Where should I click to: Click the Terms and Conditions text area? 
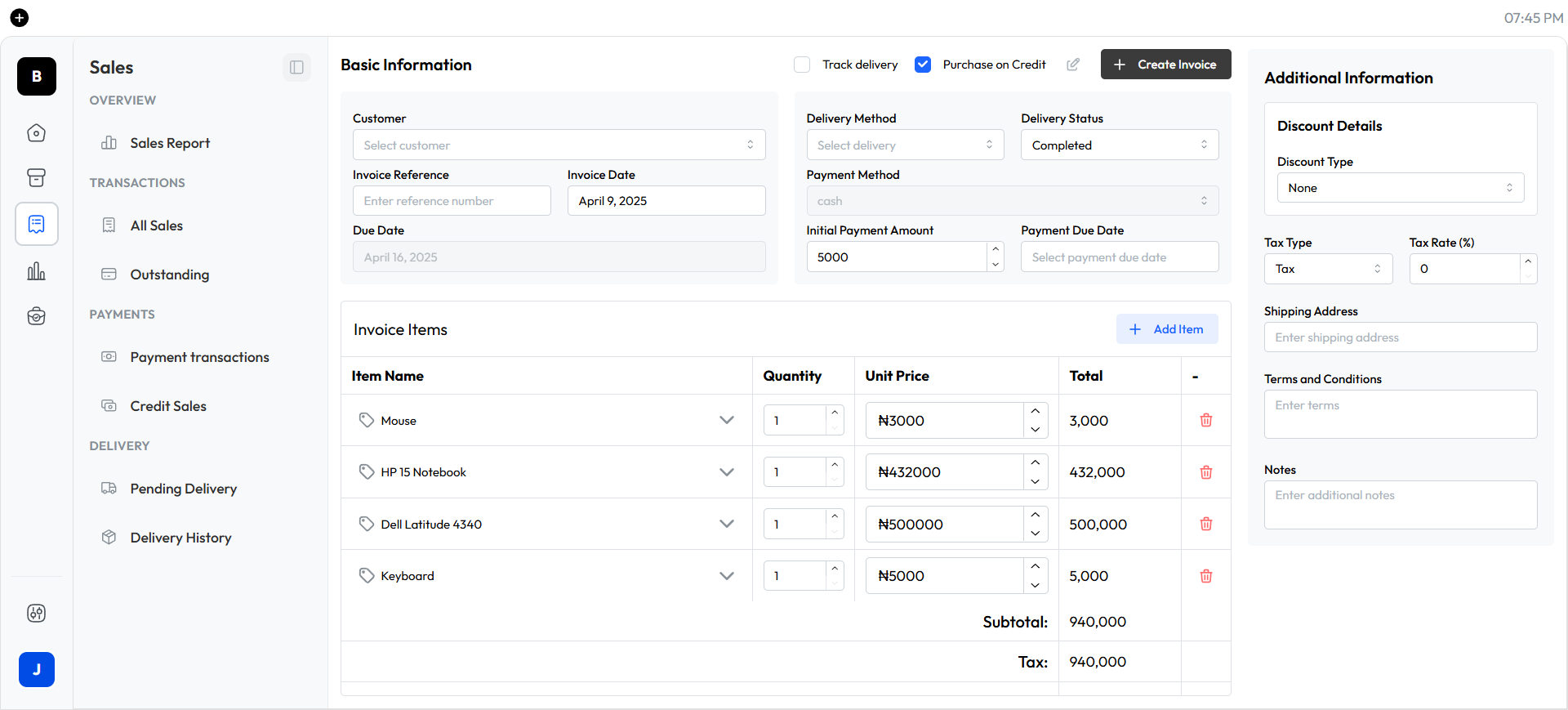(1401, 414)
